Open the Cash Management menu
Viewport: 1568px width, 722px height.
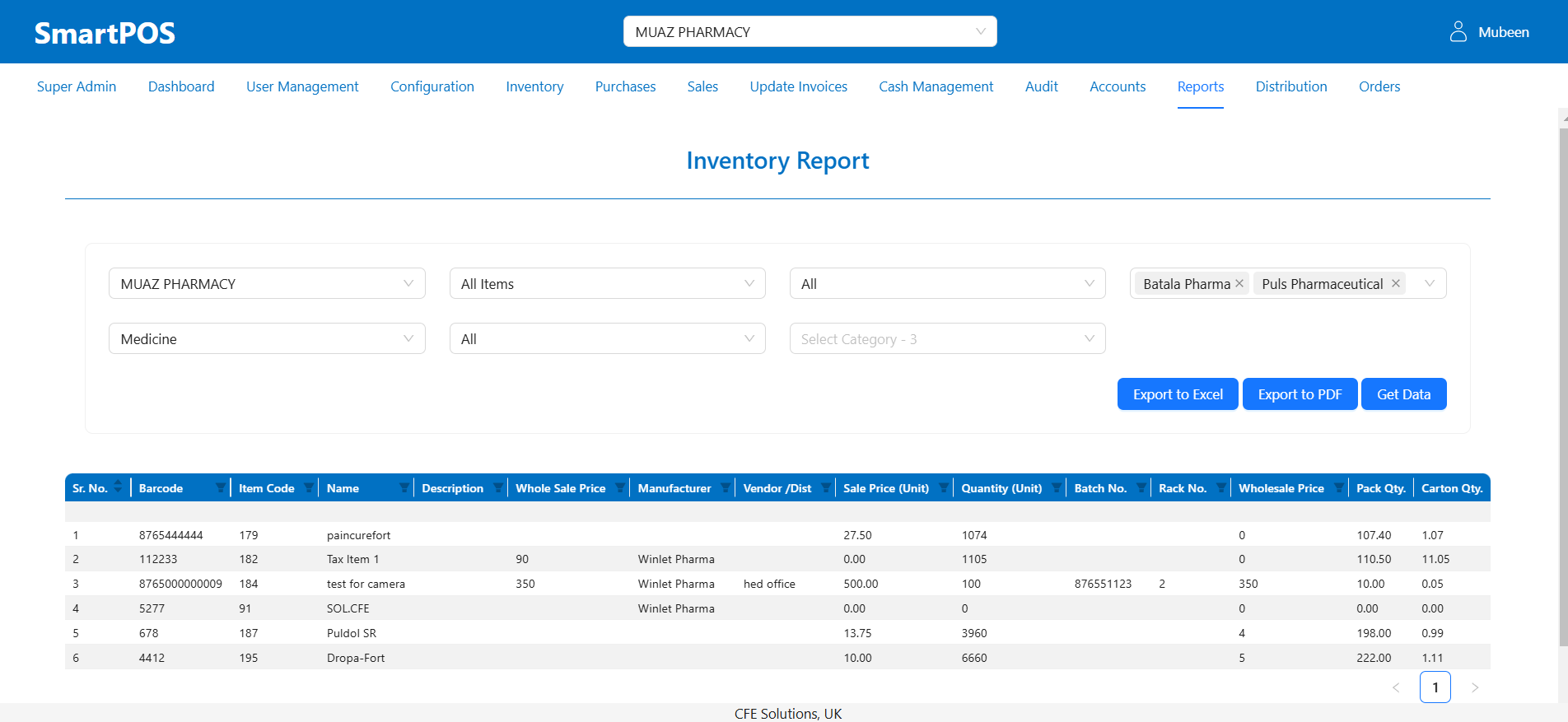(936, 86)
